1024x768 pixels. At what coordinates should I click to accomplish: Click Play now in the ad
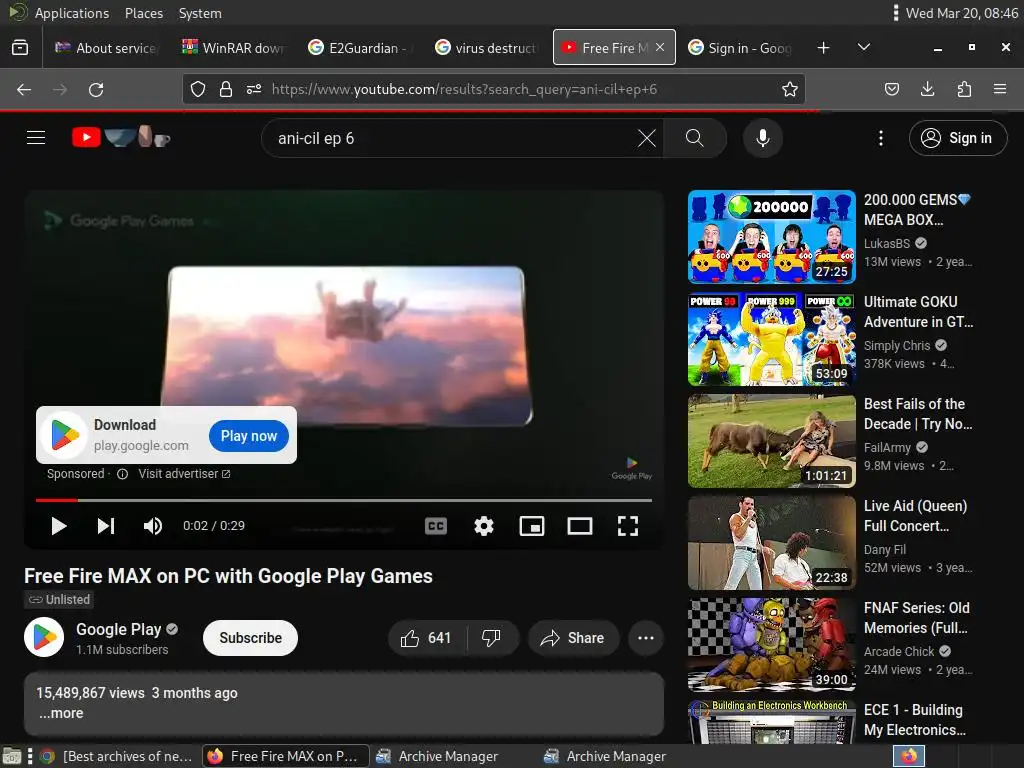(249, 436)
